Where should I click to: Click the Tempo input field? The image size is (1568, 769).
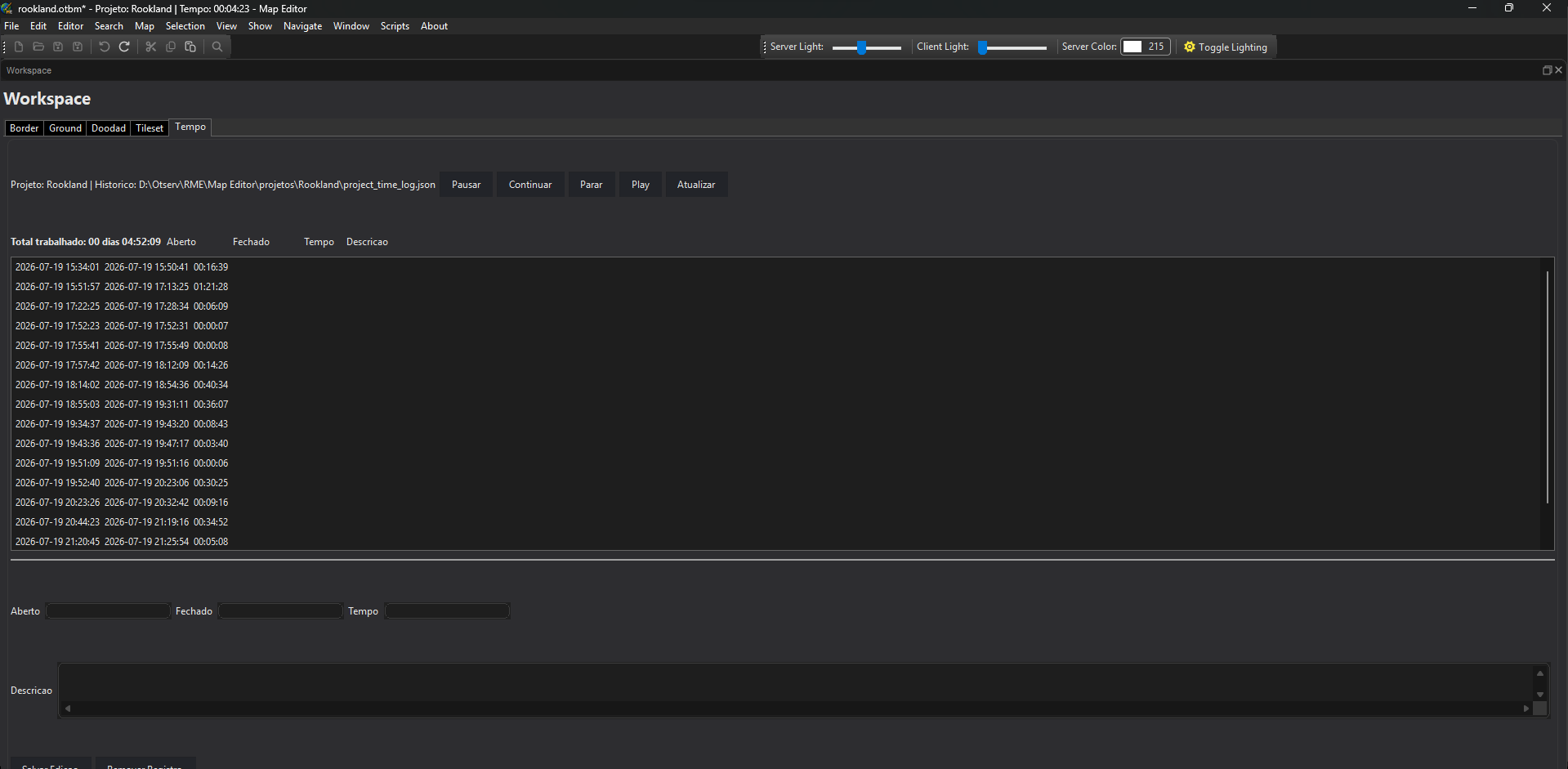coord(447,611)
